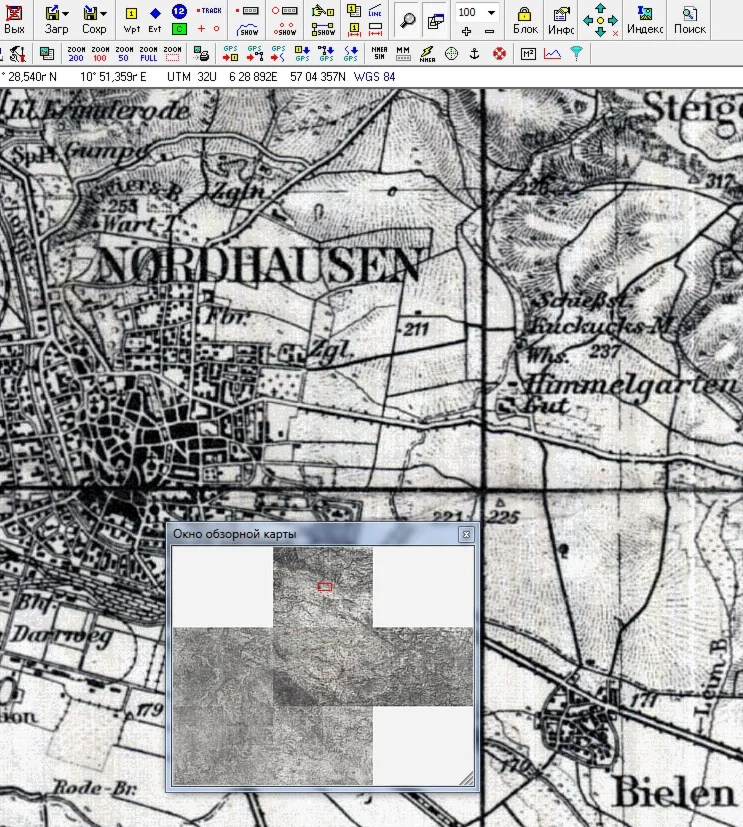This screenshot has width=743, height=827.
Task: Click the red rectangle in overview map
Action: tap(324, 585)
